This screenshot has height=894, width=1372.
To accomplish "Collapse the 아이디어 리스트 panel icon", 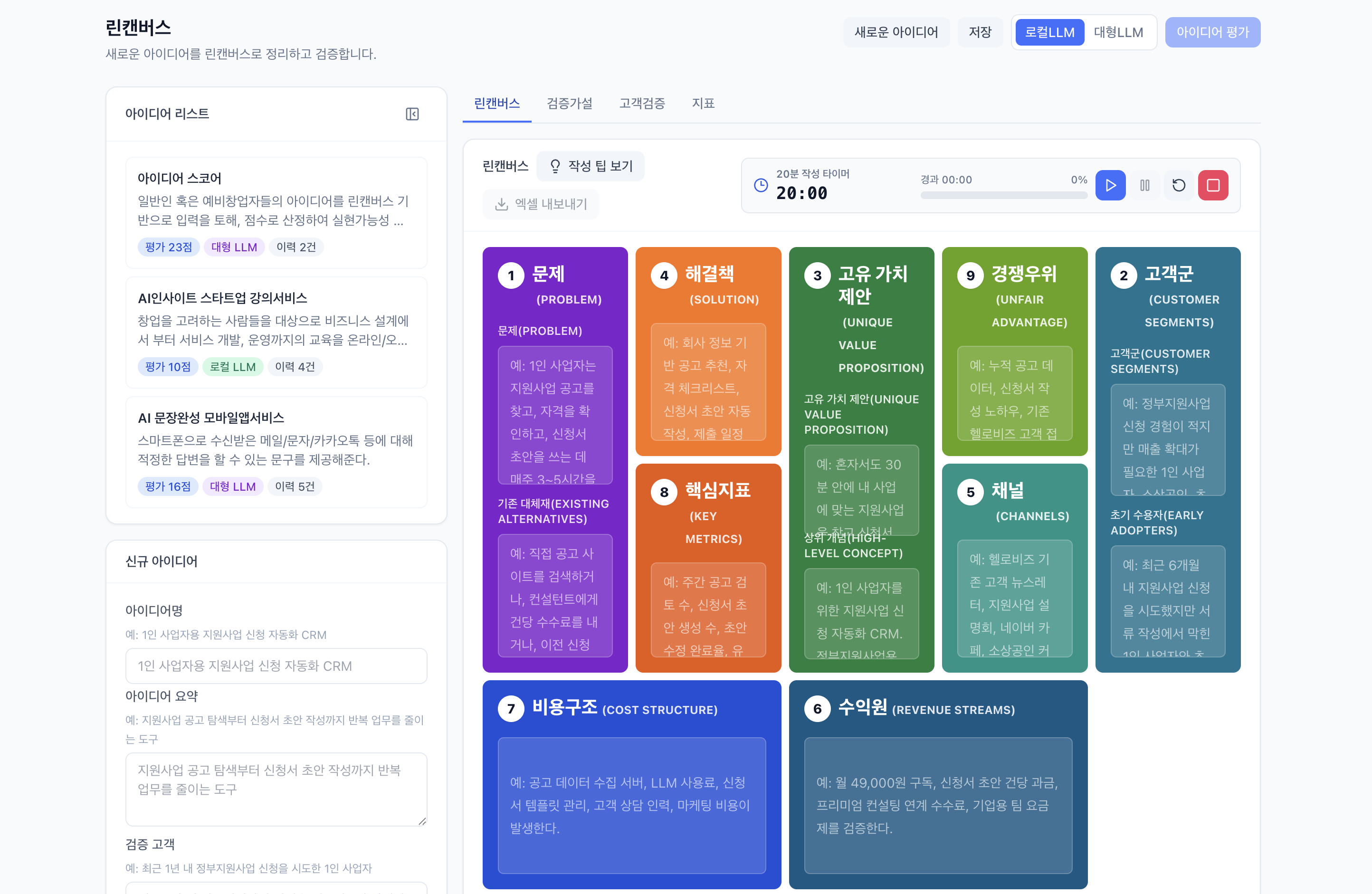I will [x=411, y=114].
